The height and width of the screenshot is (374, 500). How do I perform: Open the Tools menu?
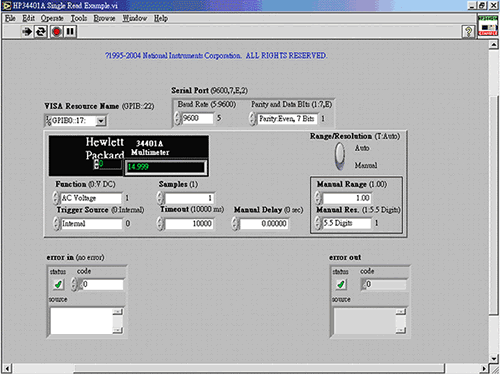pos(79,18)
